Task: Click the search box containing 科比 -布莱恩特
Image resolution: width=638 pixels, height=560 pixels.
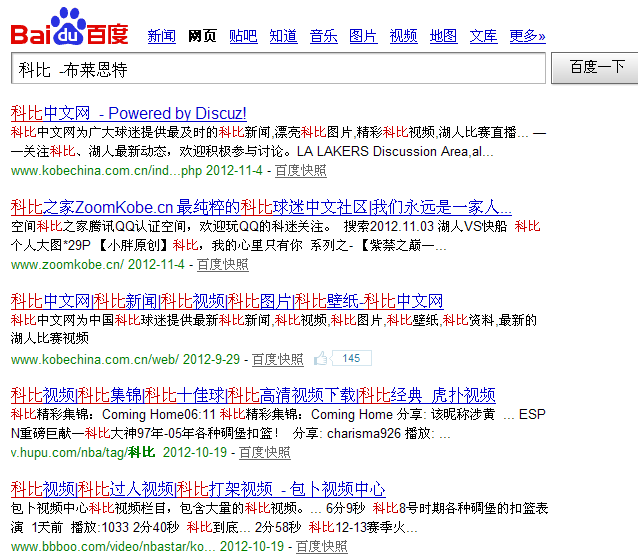Action: pos(278,69)
